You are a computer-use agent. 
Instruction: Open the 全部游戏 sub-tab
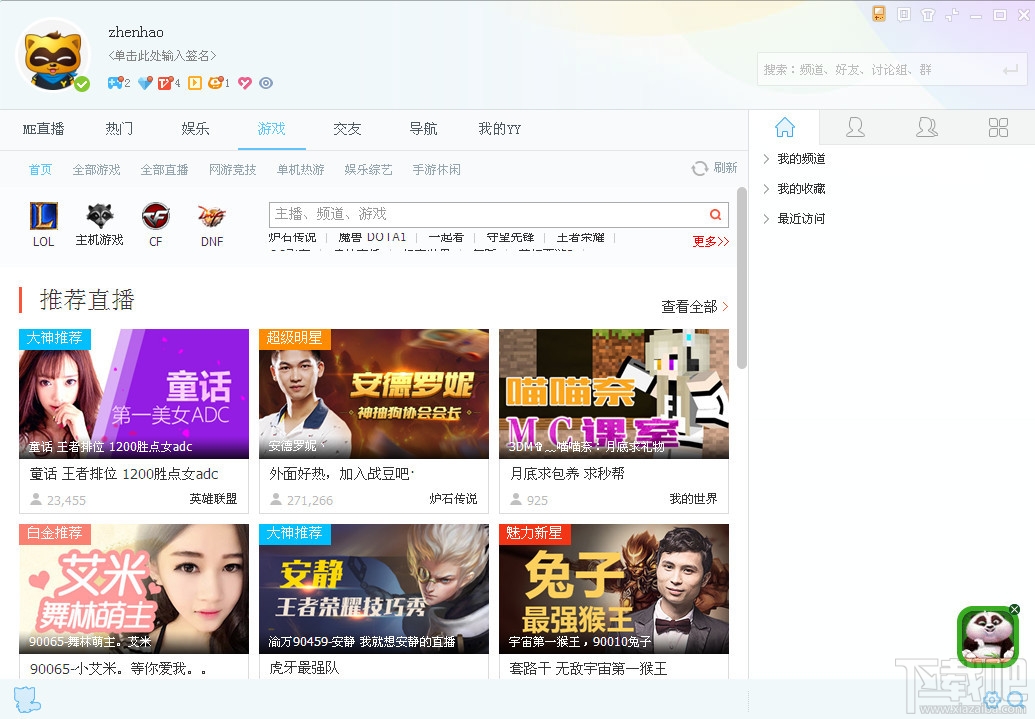coord(96,170)
